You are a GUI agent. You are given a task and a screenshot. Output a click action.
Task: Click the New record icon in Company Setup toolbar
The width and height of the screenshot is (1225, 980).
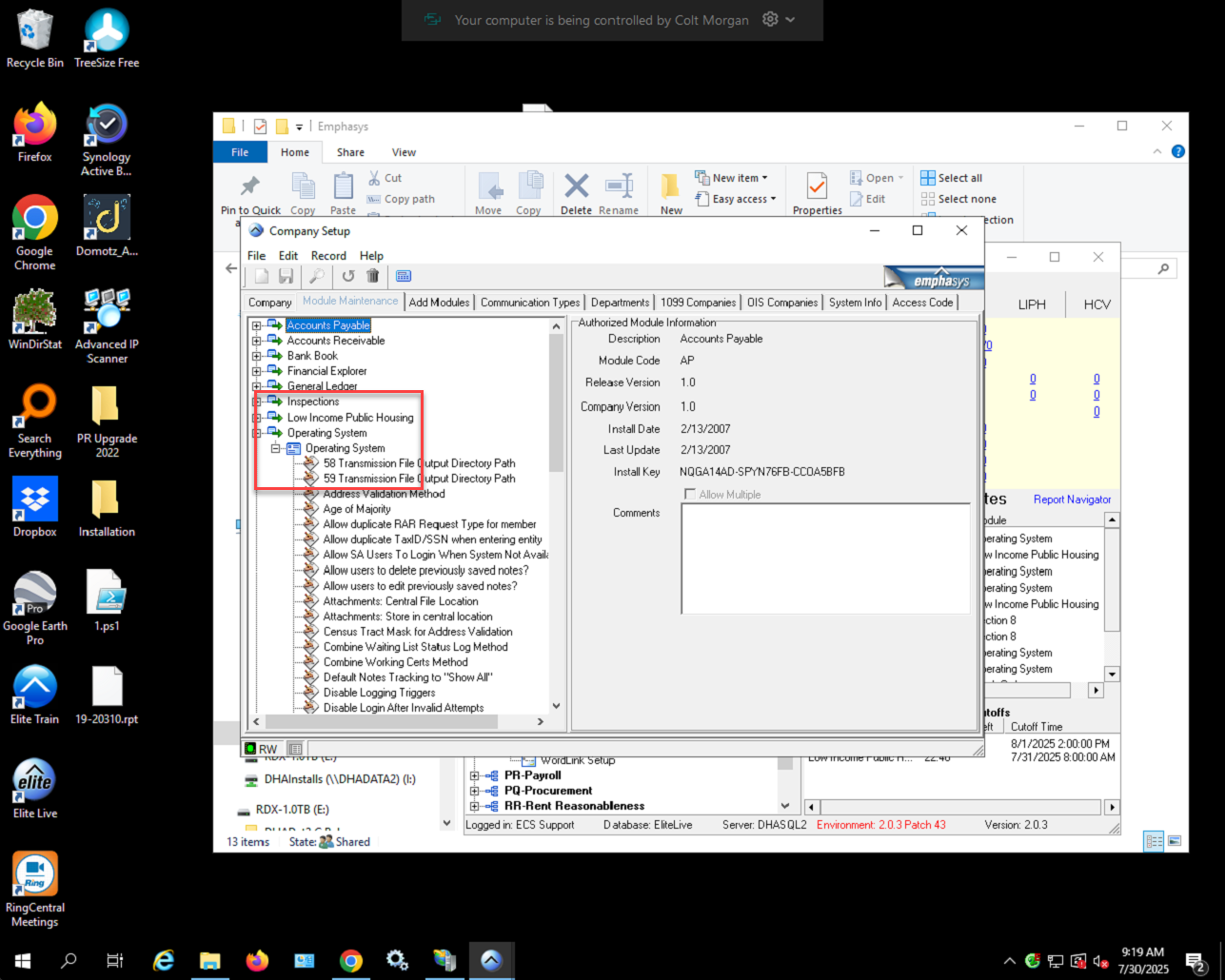(262, 276)
